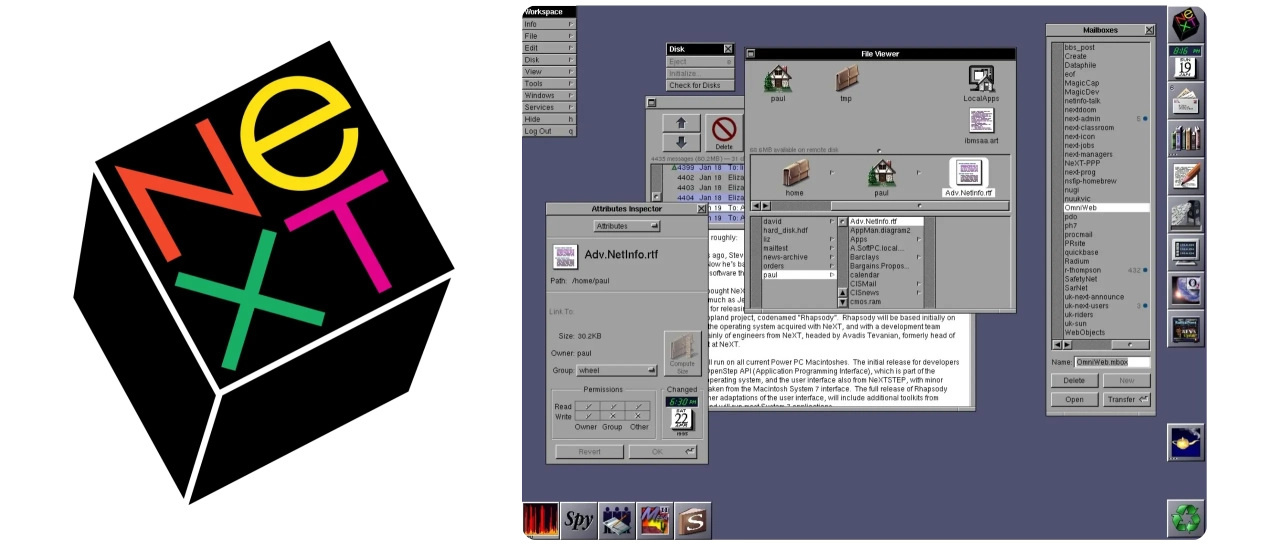Viewport: 1280px width, 545px height.
Task: Toggle Other Read permission checkbox
Action: pyautogui.click(x=639, y=406)
